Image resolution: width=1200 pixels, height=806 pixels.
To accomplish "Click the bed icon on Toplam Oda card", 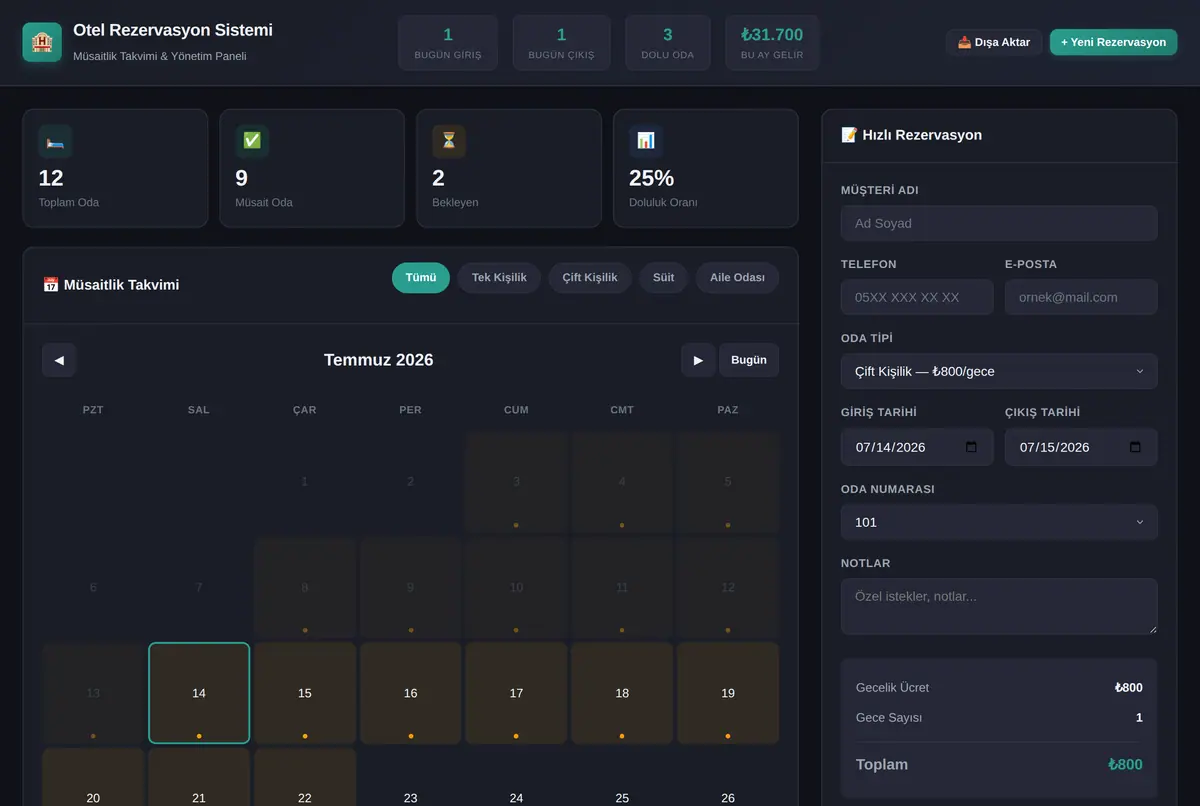I will coord(55,141).
